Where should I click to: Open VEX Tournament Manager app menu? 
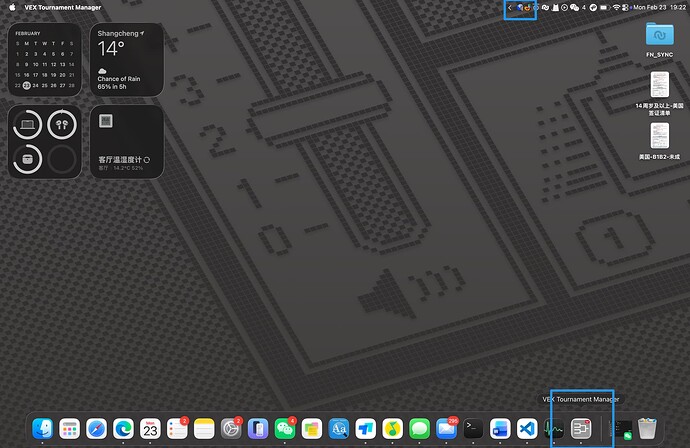[62, 7]
